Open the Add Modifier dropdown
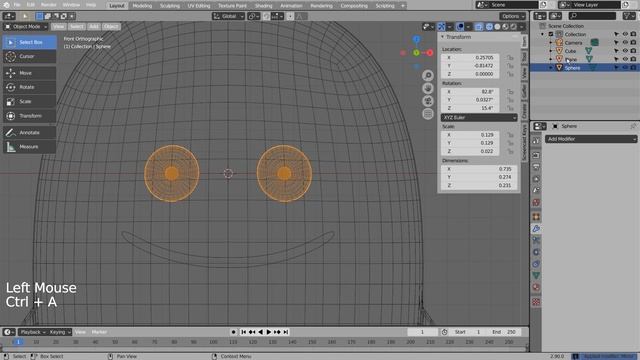 (591, 139)
